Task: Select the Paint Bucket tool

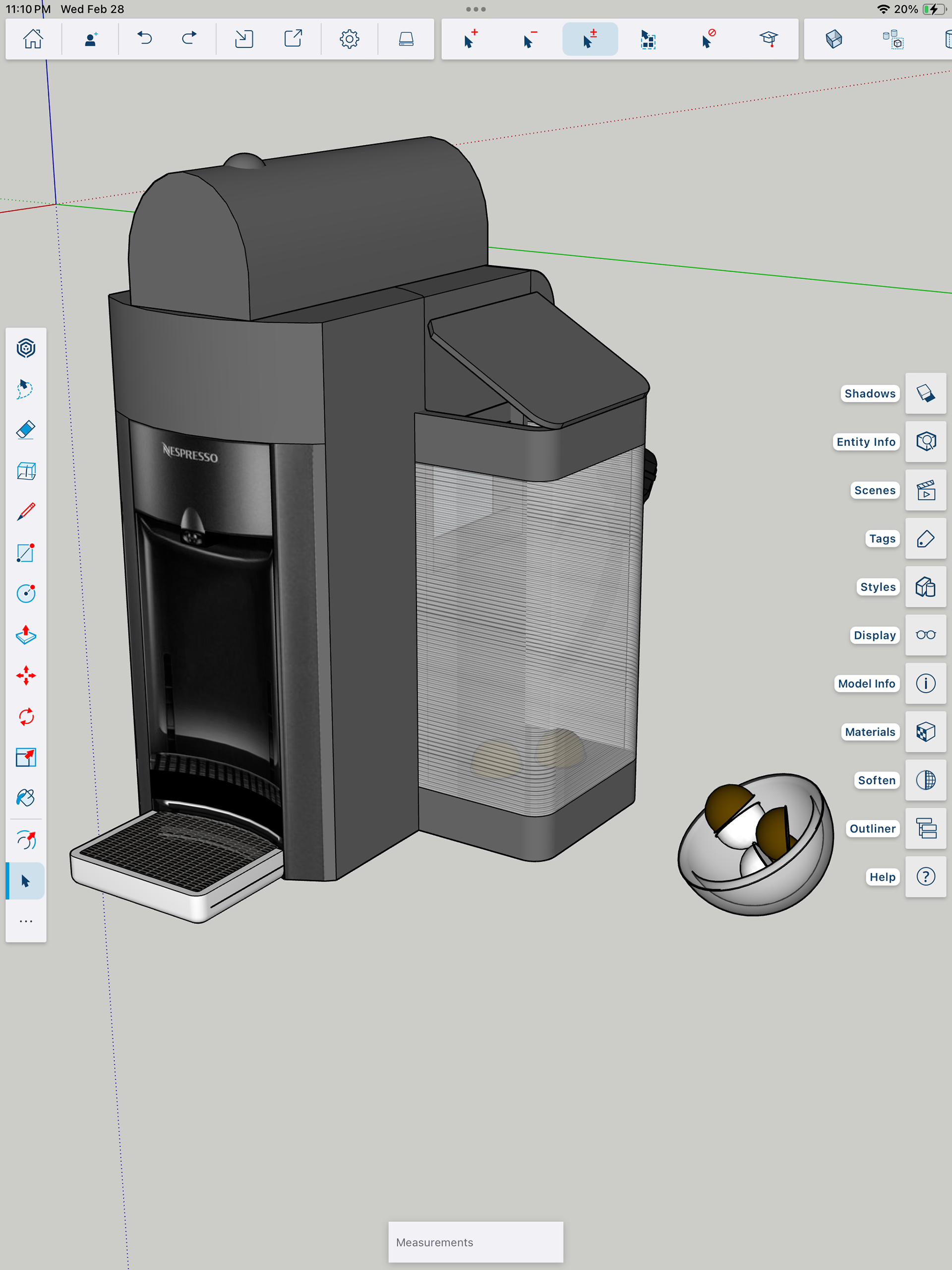Action: click(x=26, y=798)
